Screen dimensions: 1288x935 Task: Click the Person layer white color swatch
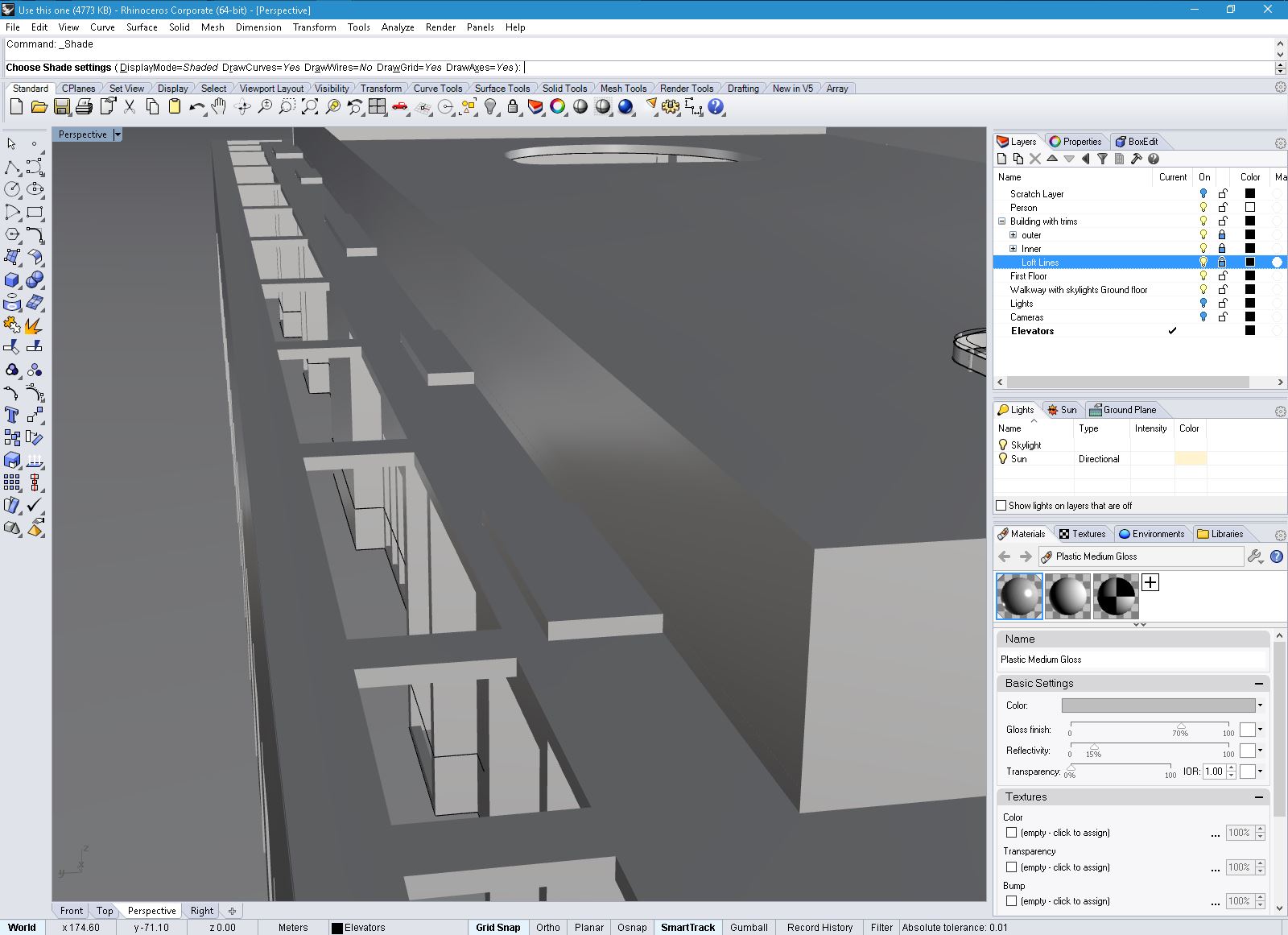pos(1250,207)
